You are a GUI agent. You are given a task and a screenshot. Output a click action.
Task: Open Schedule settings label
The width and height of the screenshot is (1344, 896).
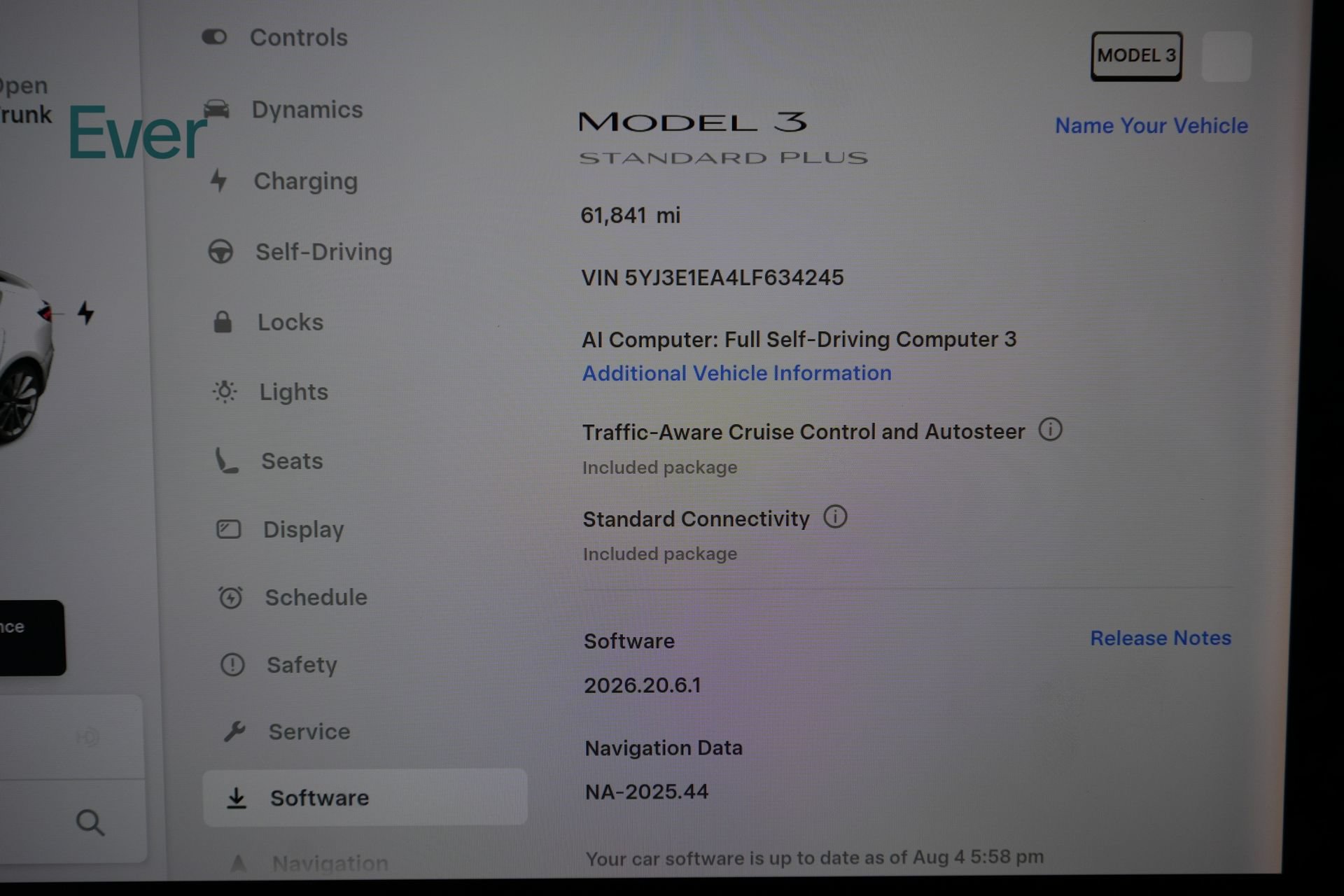tap(316, 597)
